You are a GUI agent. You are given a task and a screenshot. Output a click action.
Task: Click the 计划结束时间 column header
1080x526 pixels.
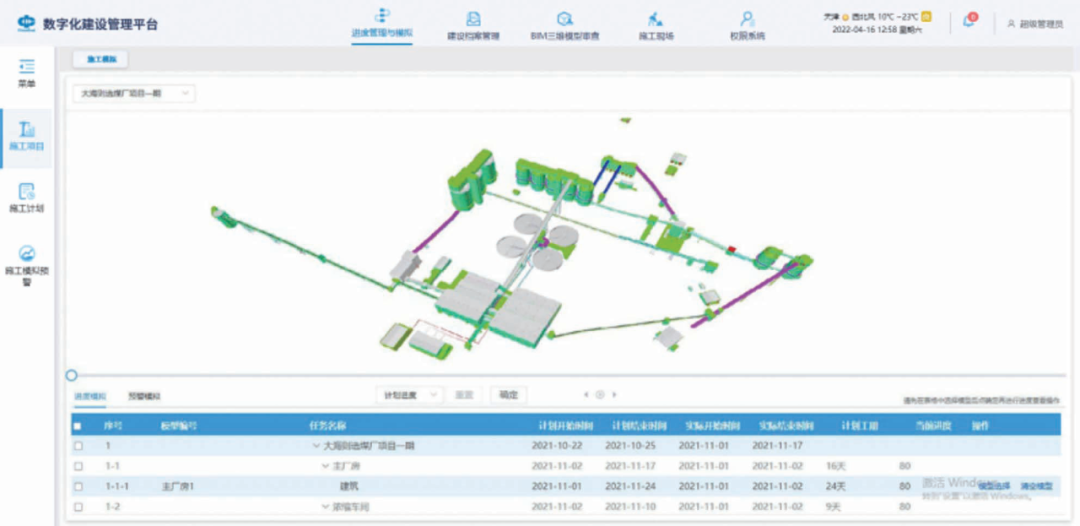pyautogui.click(x=640, y=426)
